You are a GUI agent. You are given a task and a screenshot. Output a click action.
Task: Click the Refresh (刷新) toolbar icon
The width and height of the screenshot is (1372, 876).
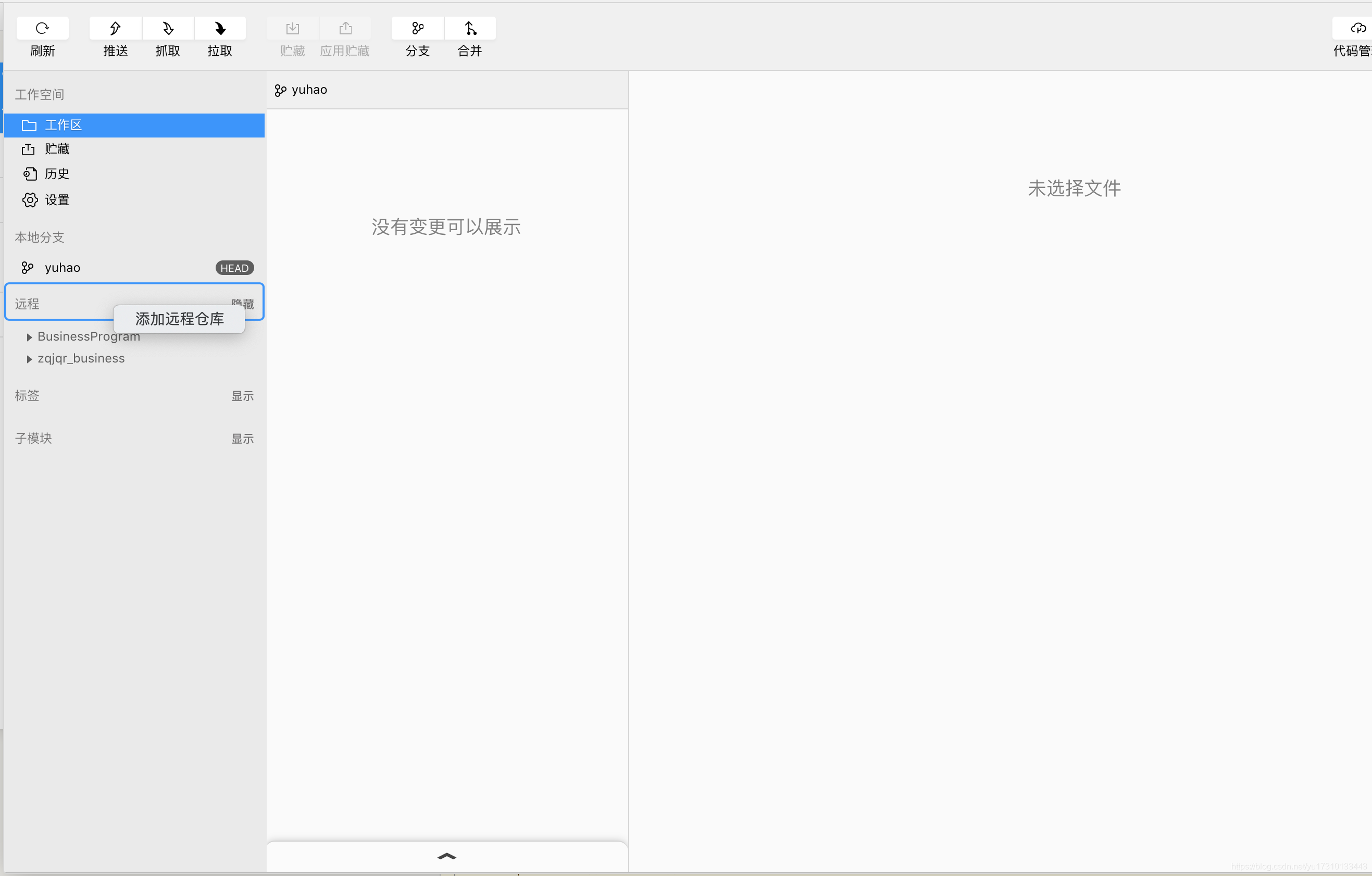[42, 29]
